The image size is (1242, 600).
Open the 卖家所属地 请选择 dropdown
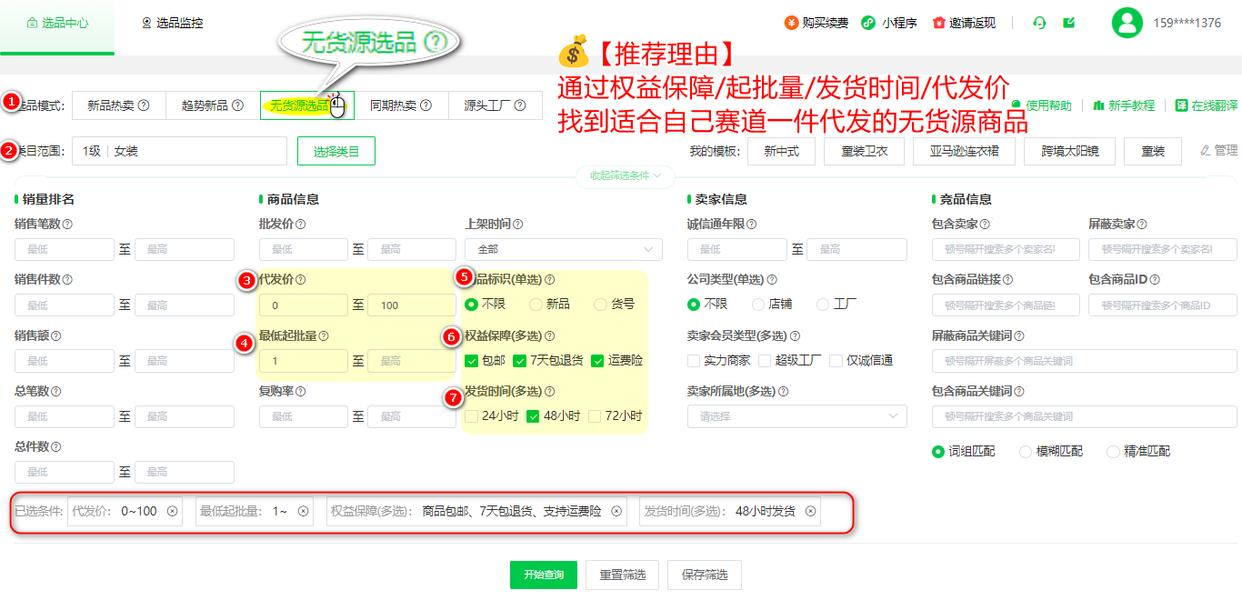tap(797, 416)
